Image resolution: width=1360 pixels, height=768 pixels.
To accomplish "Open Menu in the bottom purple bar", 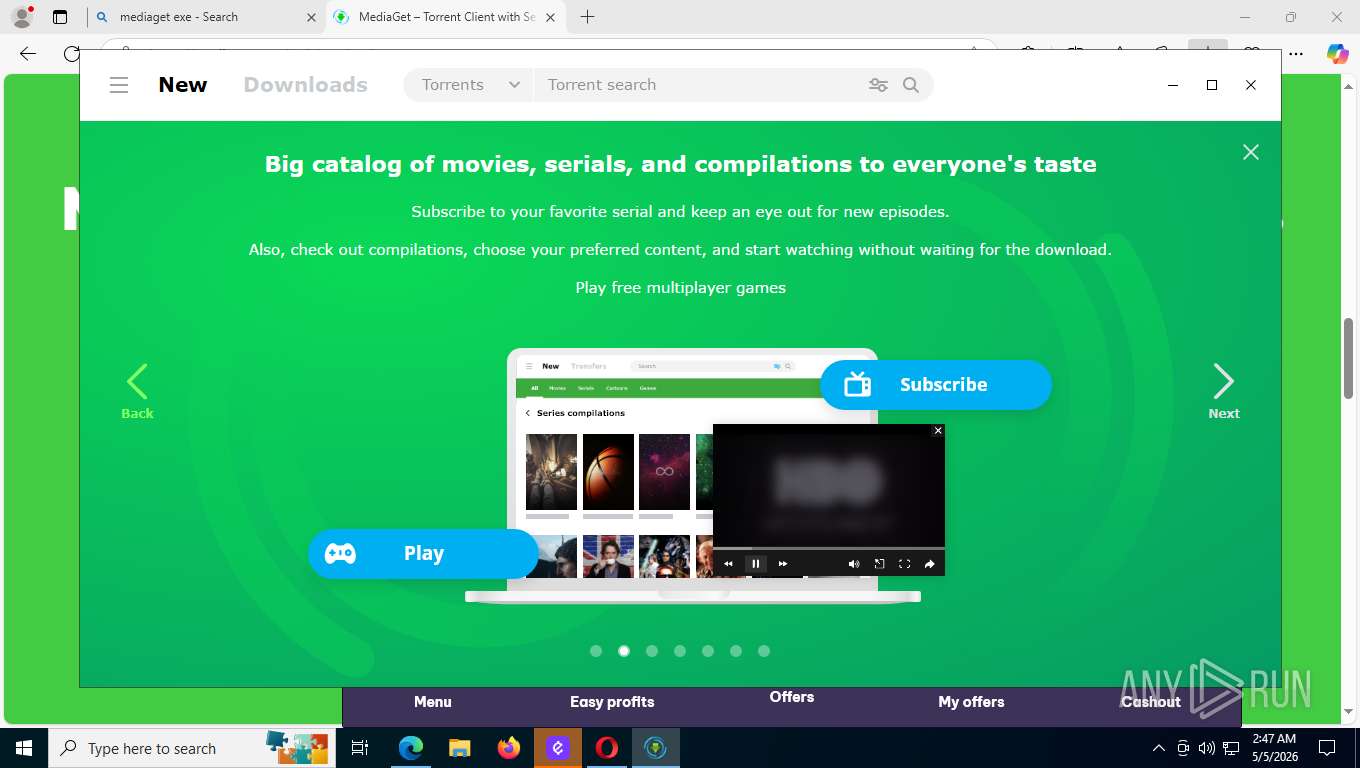I will (433, 702).
